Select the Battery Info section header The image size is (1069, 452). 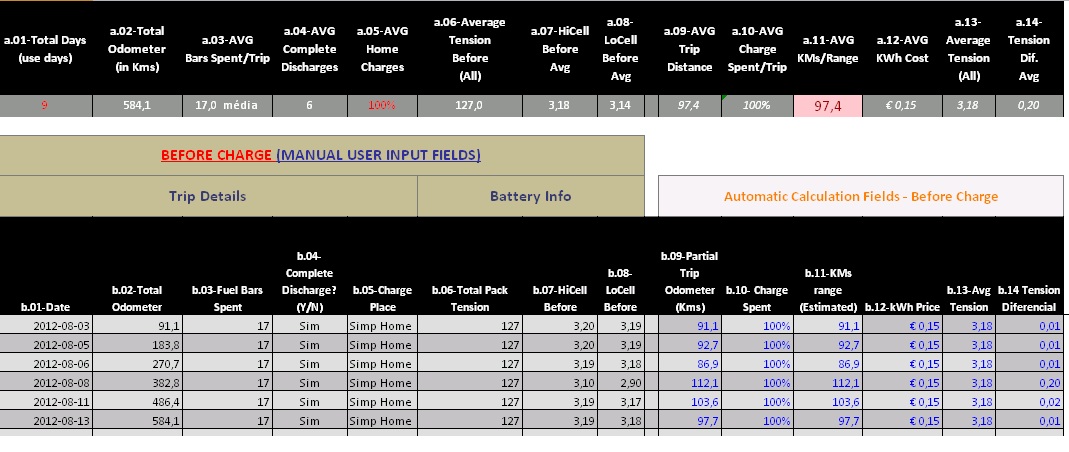click(530, 196)
